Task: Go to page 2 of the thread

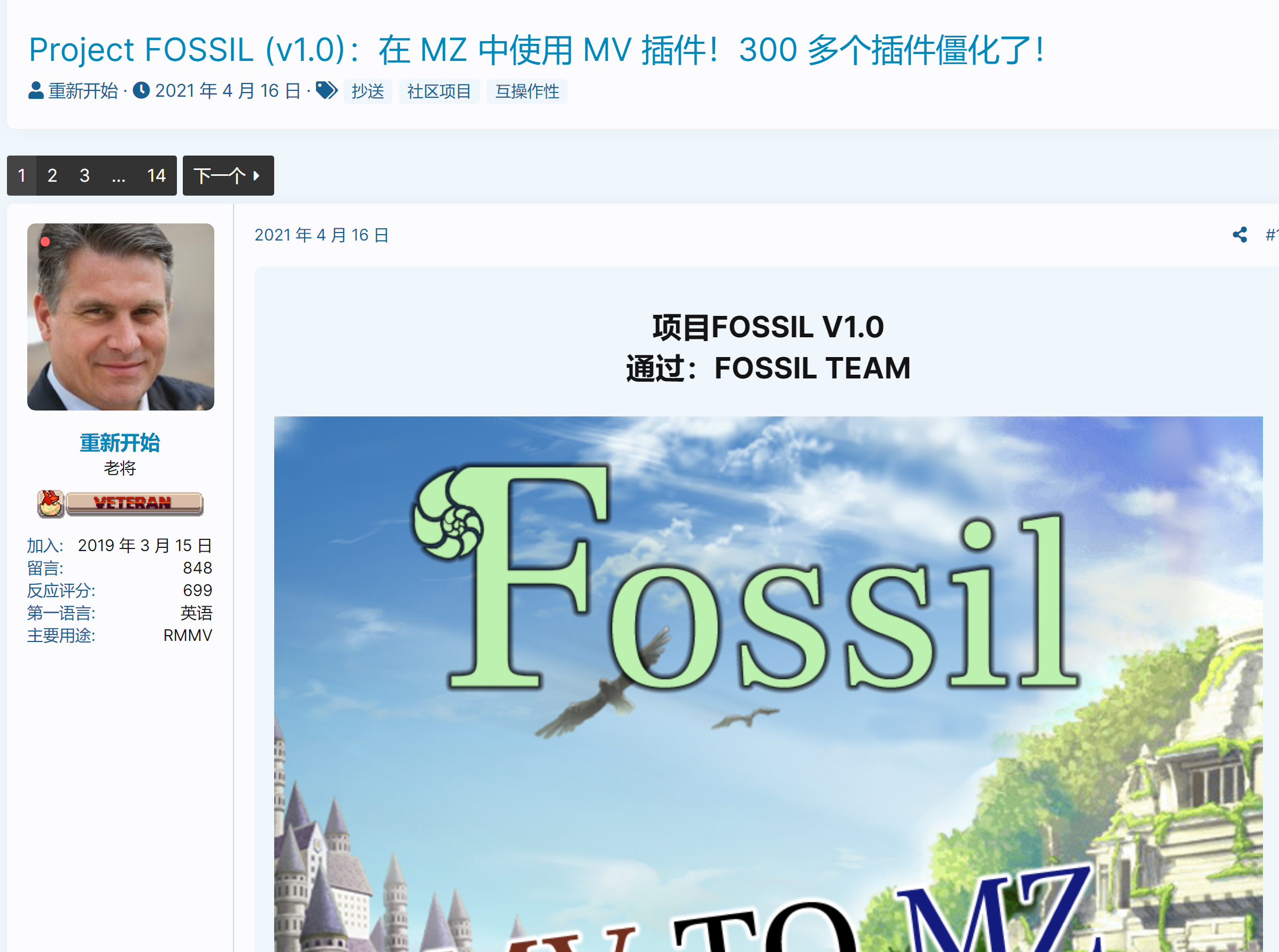Action: tap(52, 175)
